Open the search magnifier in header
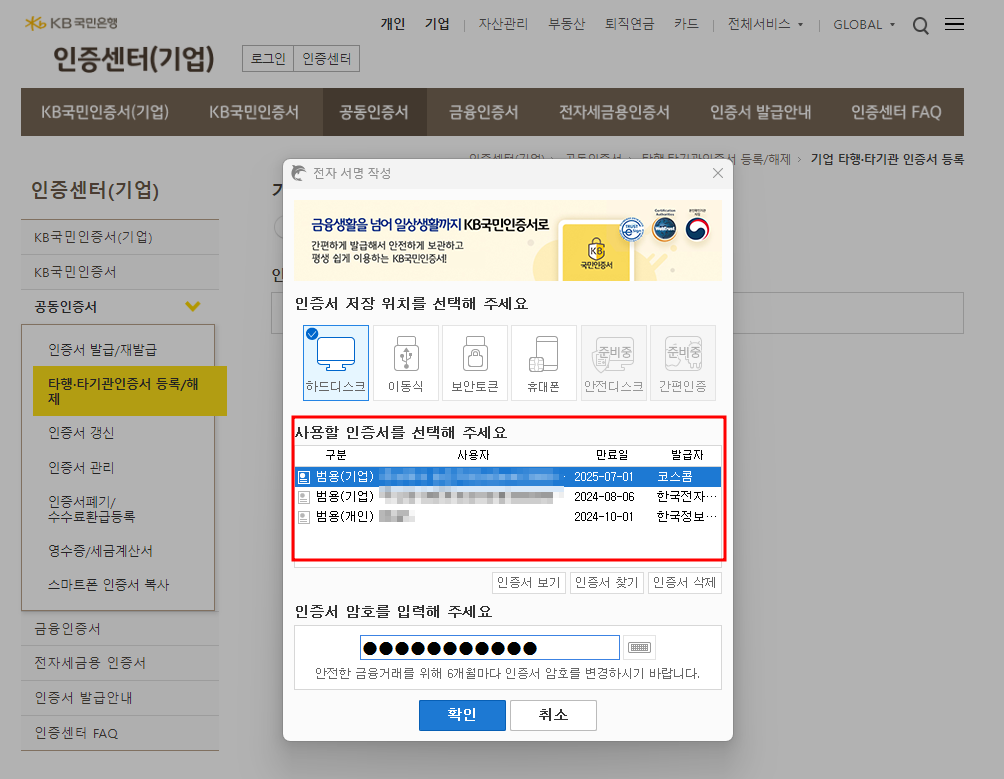This screenshot has width=1004, height=779. (x=920, y=26)
